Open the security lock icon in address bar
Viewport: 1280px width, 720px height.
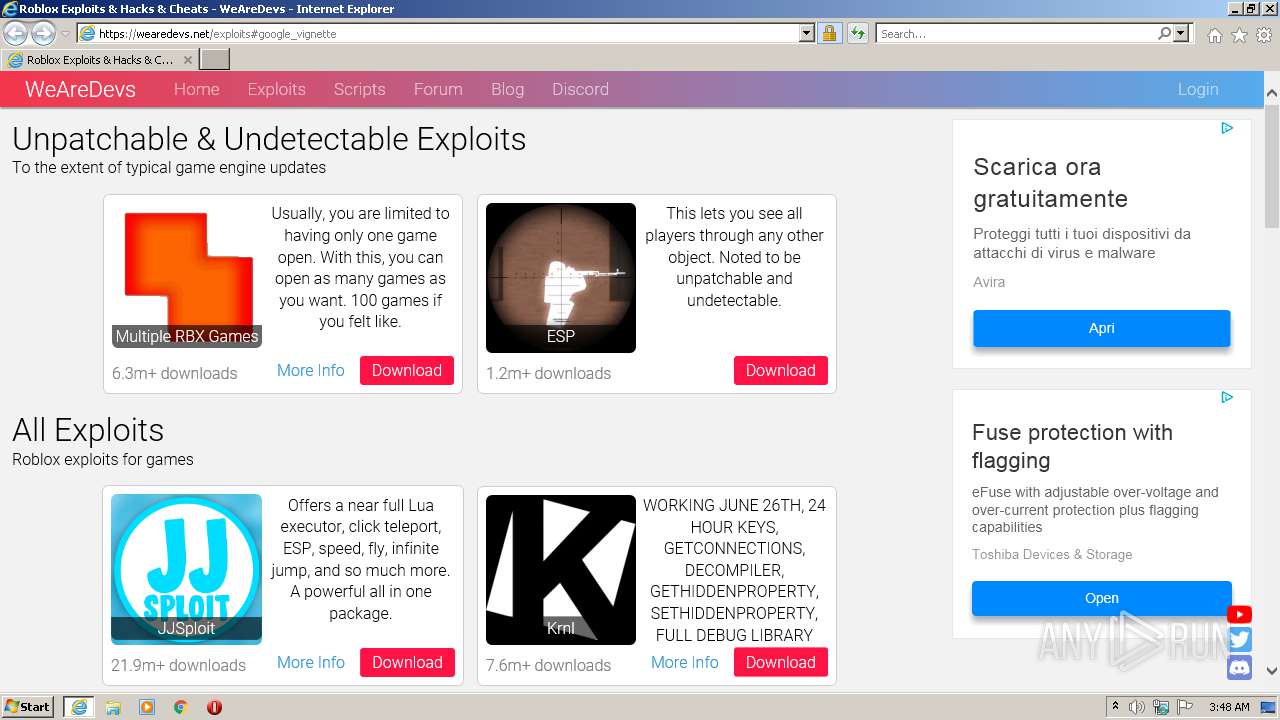coord(829,33)
